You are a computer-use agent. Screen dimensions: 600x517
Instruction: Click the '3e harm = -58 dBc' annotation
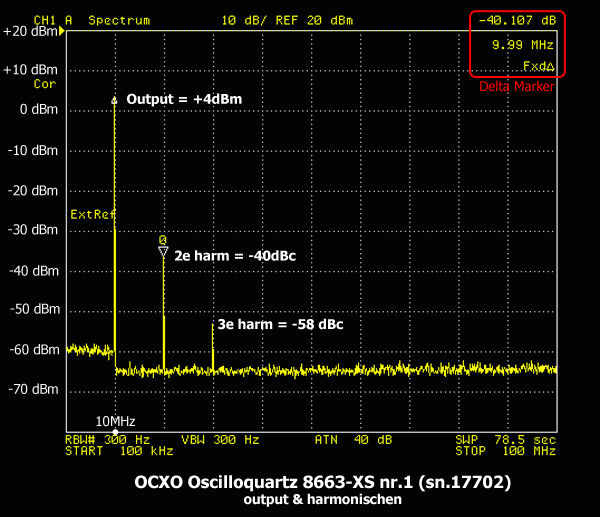pos(280,325)
